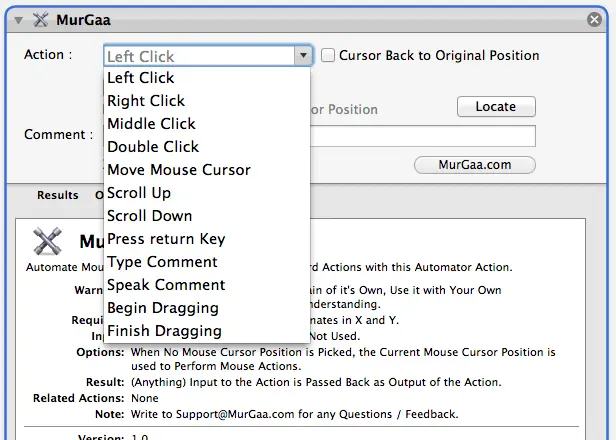Switch to the Results tab
616x440 pixels.
click(58, 195)
